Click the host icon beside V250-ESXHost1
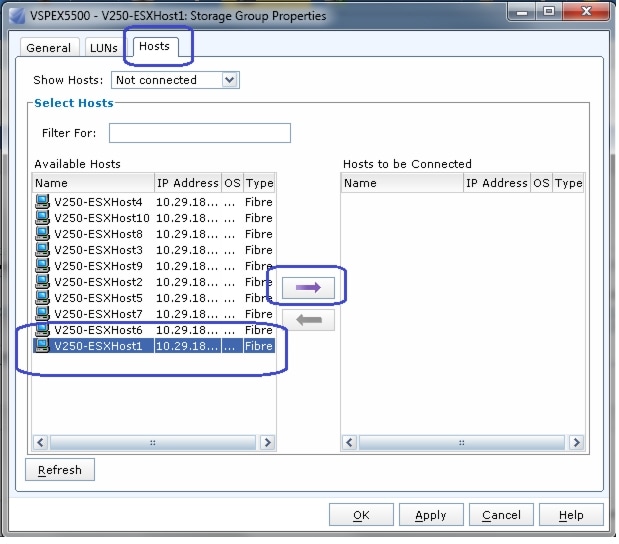The width and height of the screenshot is (619, 544). click(x=42, y=345)
